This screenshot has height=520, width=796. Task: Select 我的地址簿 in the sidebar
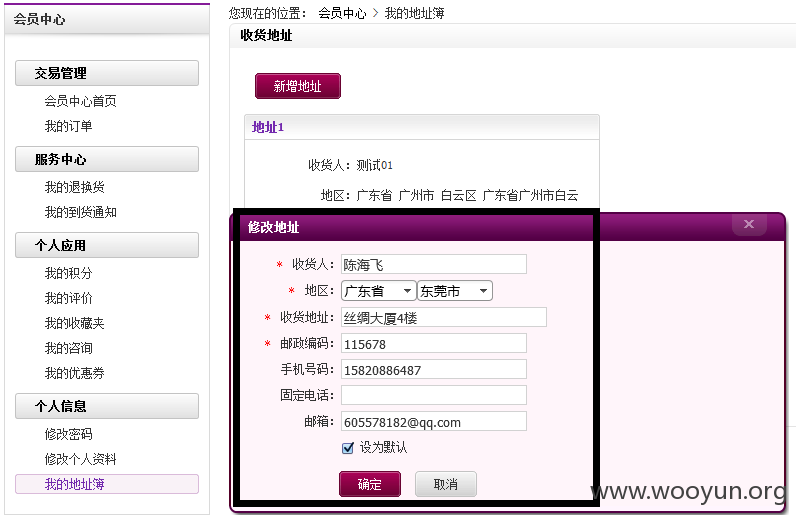107,484
